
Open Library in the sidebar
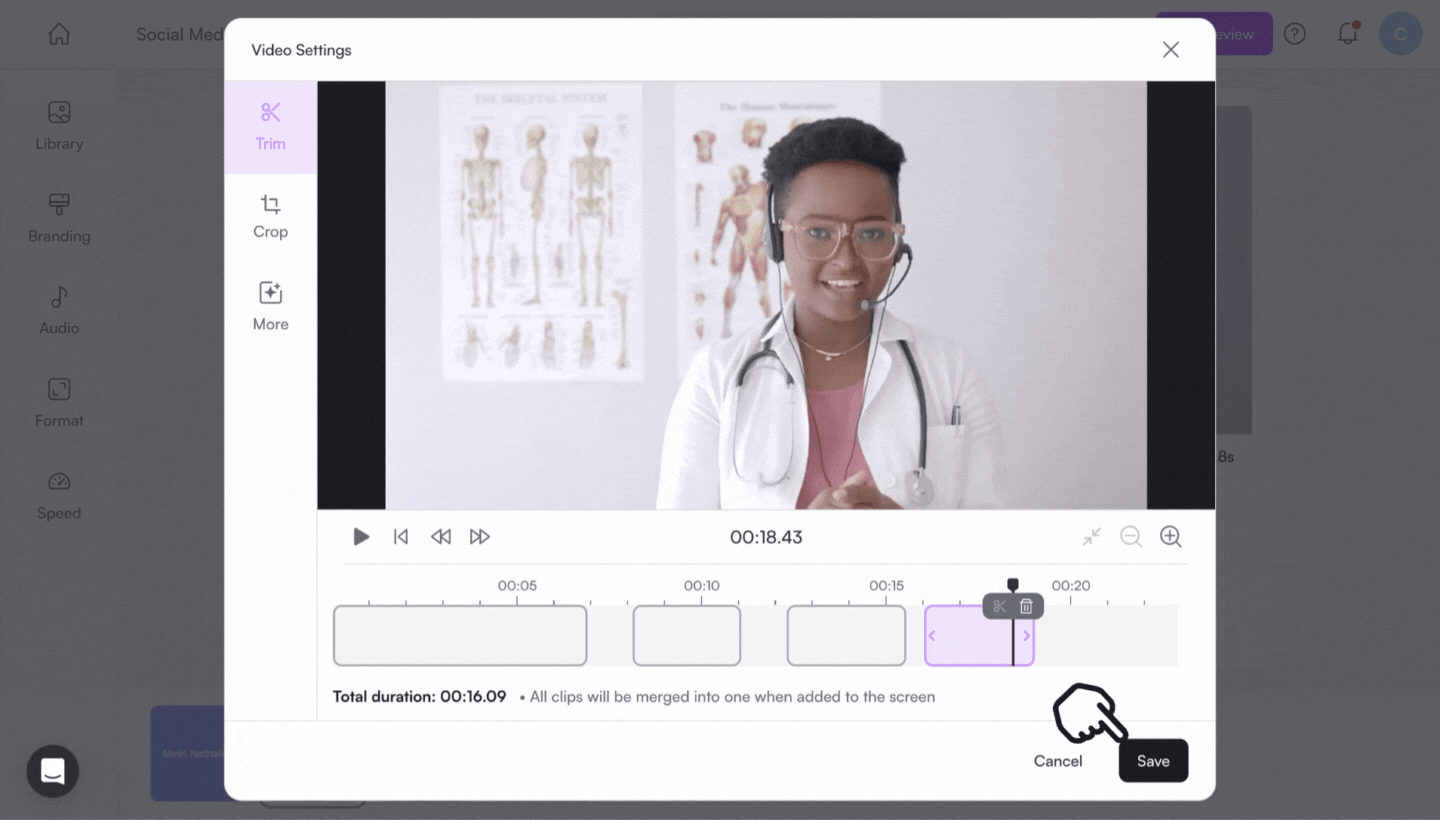(59, 126)
